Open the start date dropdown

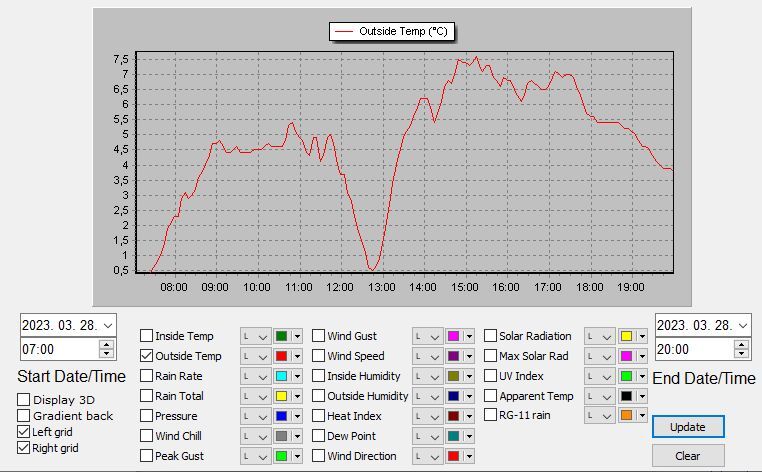tap(108, 325)
